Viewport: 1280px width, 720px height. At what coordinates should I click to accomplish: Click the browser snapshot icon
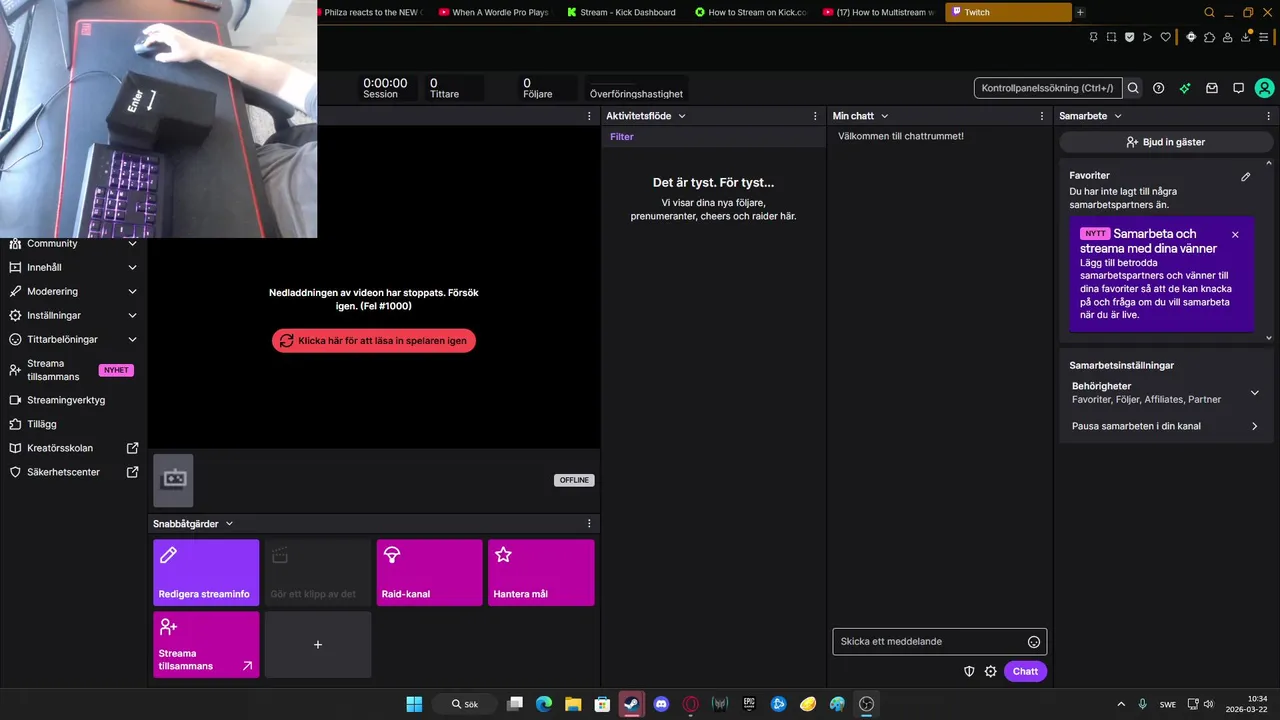(x=1111, y=37)
